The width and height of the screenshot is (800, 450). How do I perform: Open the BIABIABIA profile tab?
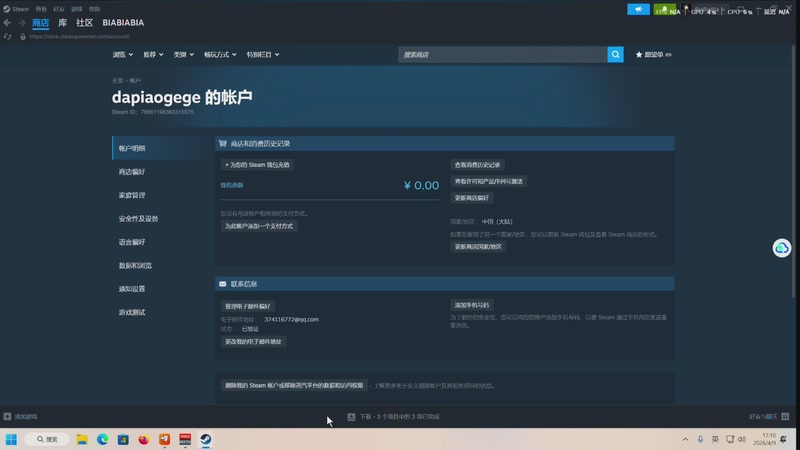[123, 22]
